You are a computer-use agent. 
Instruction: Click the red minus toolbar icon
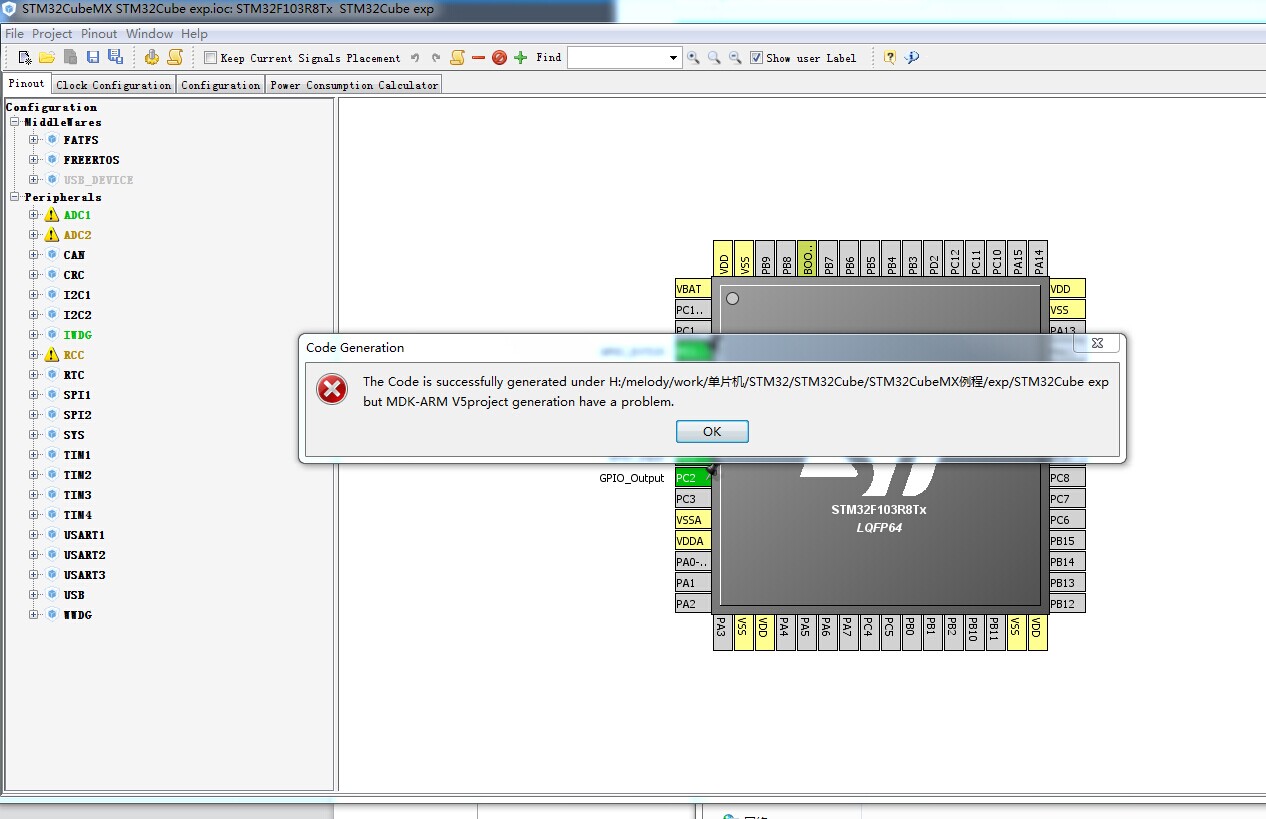[x=478, y=57]
